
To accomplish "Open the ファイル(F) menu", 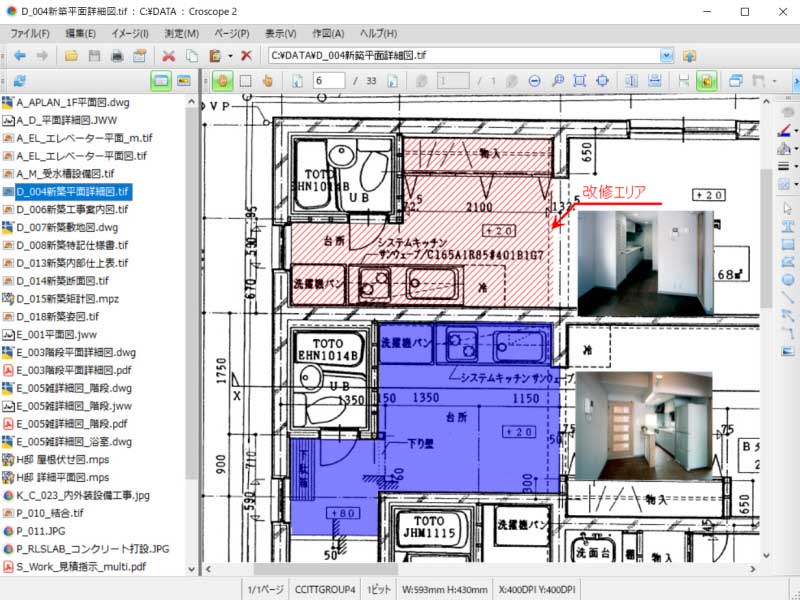I will click(30, 33).
